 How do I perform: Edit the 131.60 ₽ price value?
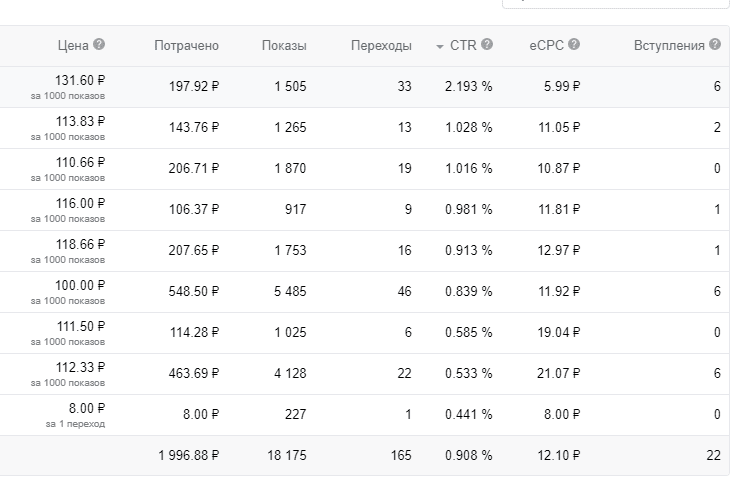[x=80, y=81]
